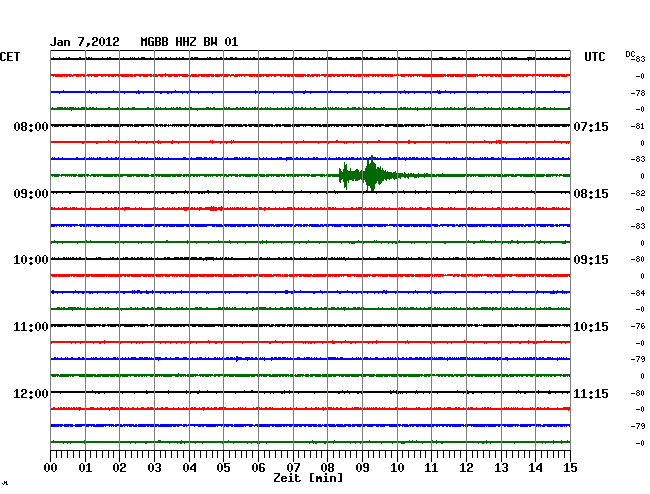Viewport: 650px width, 494px height.
Task: Click the '09:15' UTC time label
Action: pyautogui.click(x=591, y=260)
